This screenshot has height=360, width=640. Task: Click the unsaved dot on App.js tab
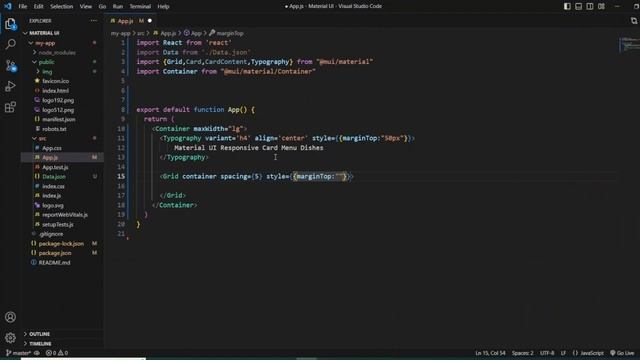(x=150, y=21)
